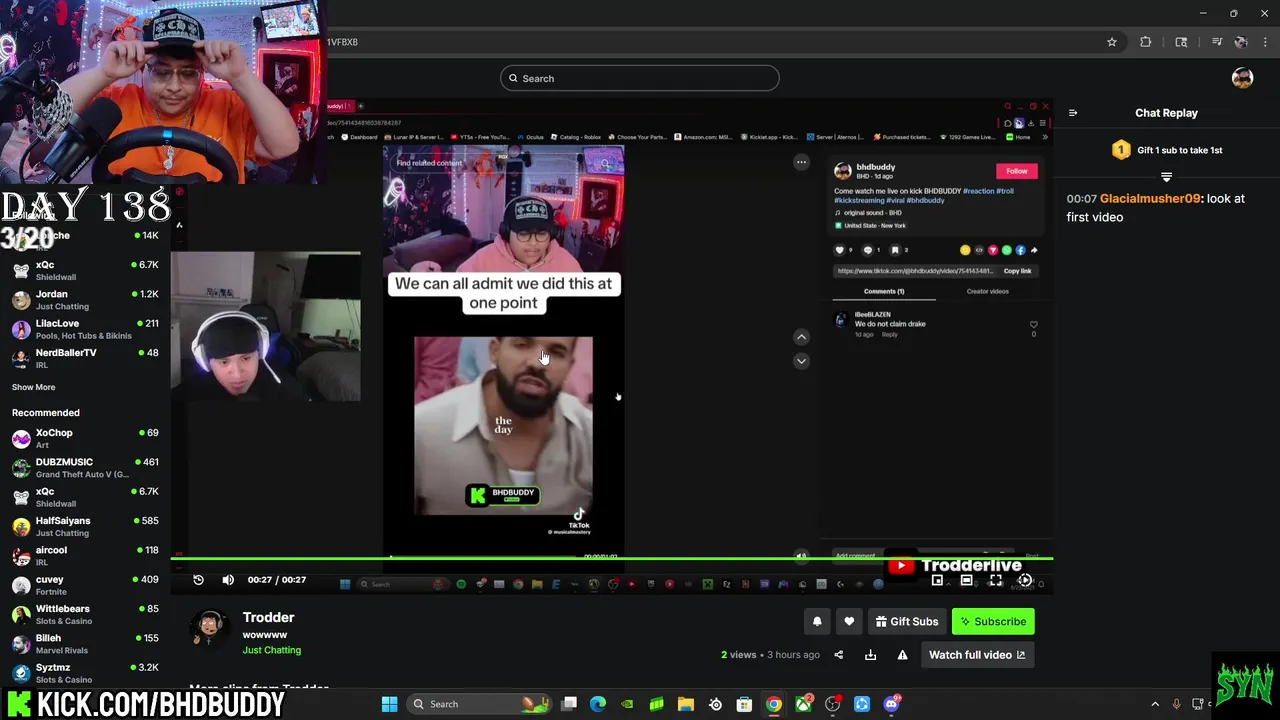Like the TikTok video heart icon
Screen dimensions: 1280x720
pyautogui.click(x=840, y=250)
